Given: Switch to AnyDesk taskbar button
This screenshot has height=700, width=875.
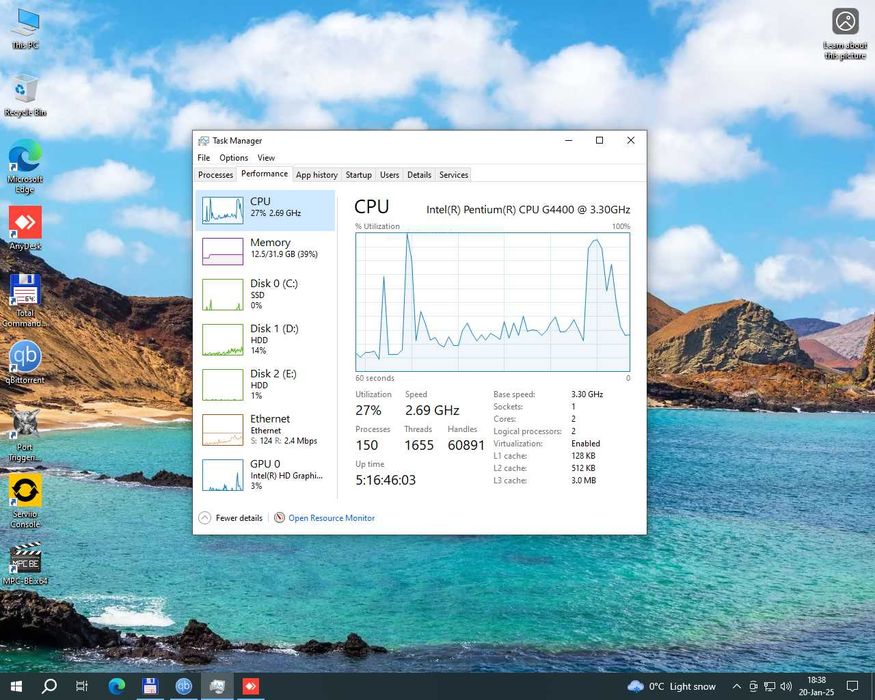Looking at the screenshot, I should point(251,686).
